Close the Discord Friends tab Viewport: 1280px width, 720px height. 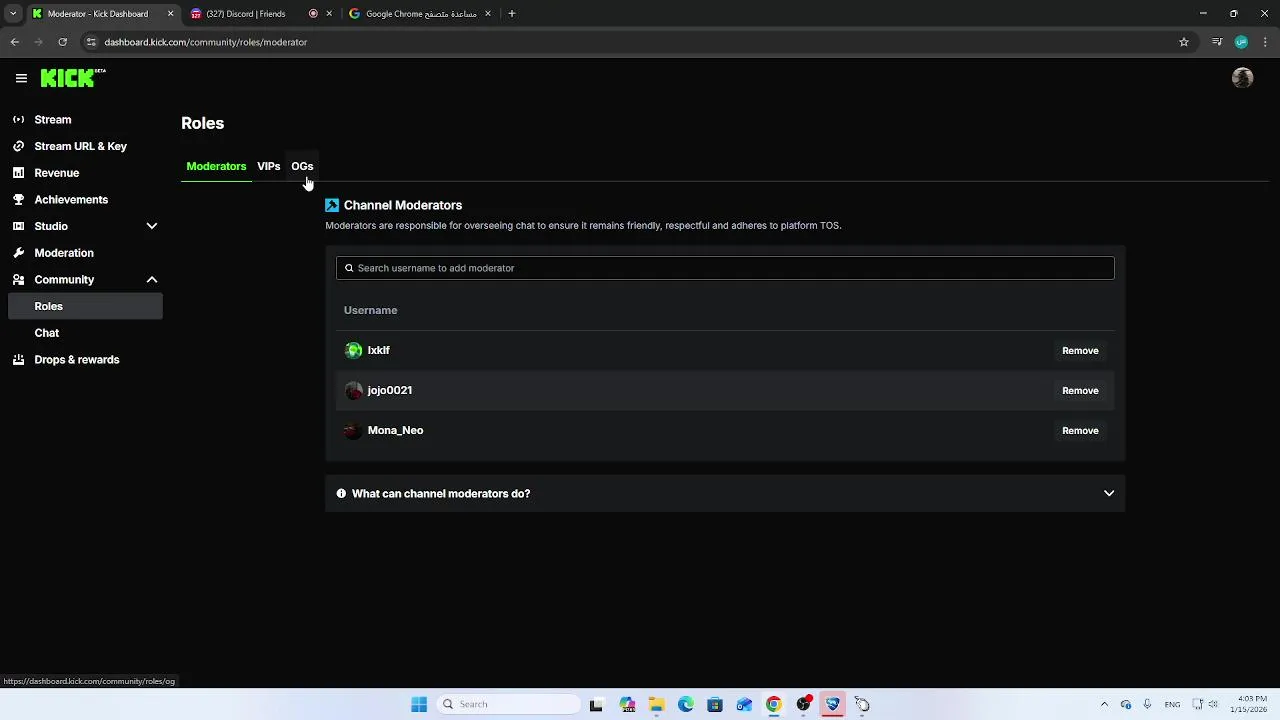(329, 14)
